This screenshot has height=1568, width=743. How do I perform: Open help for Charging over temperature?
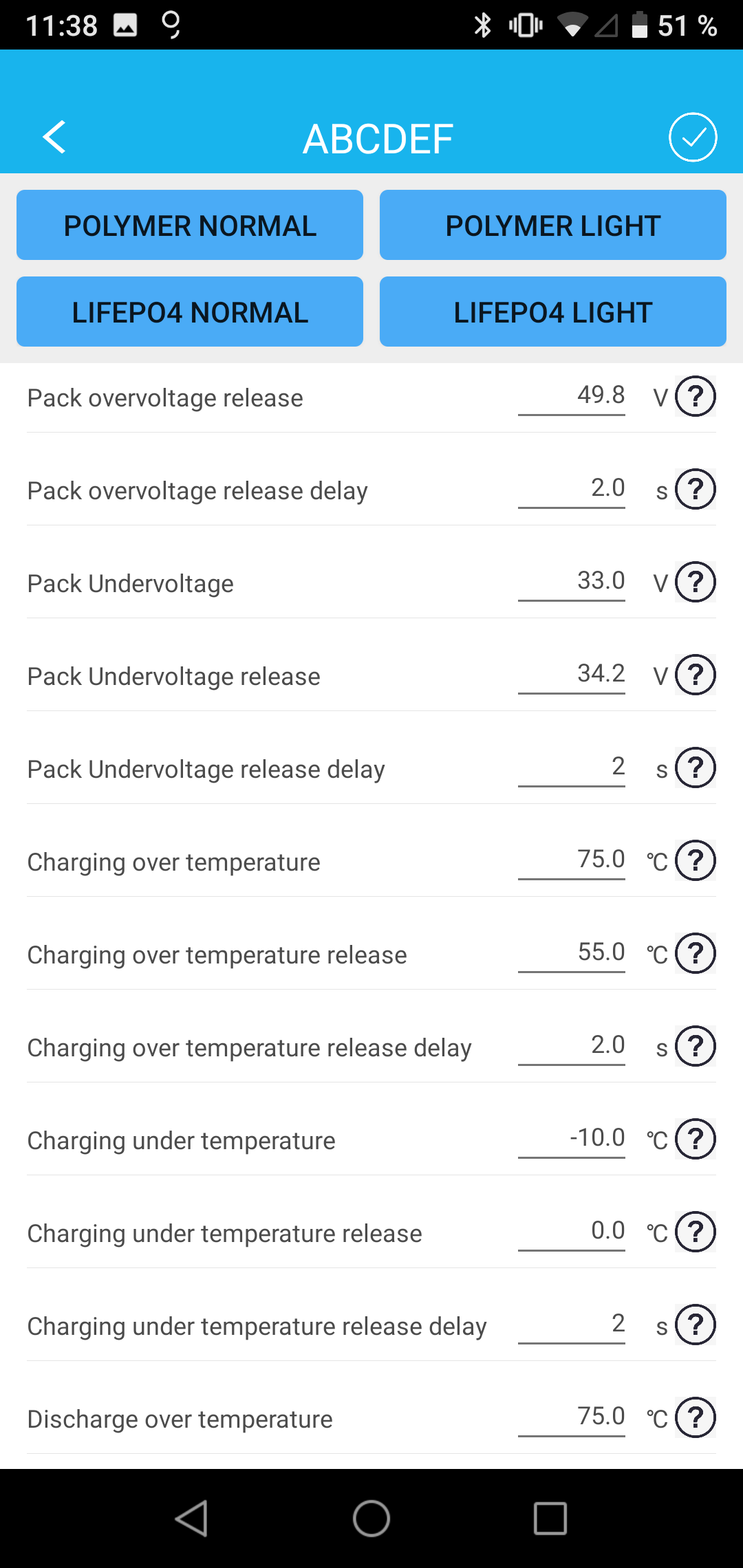[x=696, y=861]
